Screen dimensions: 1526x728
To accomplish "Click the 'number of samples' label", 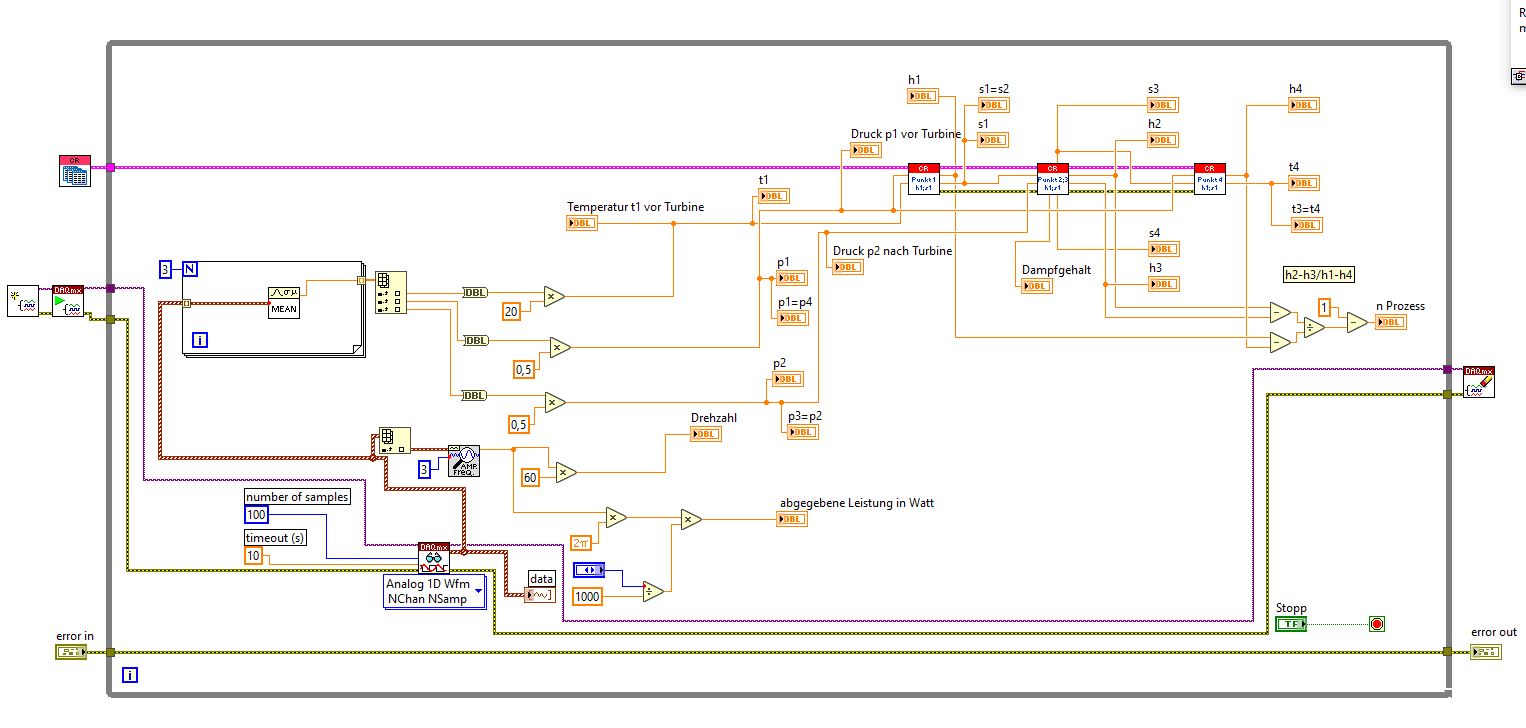I will pyautogui.click(x=298, y=497).
